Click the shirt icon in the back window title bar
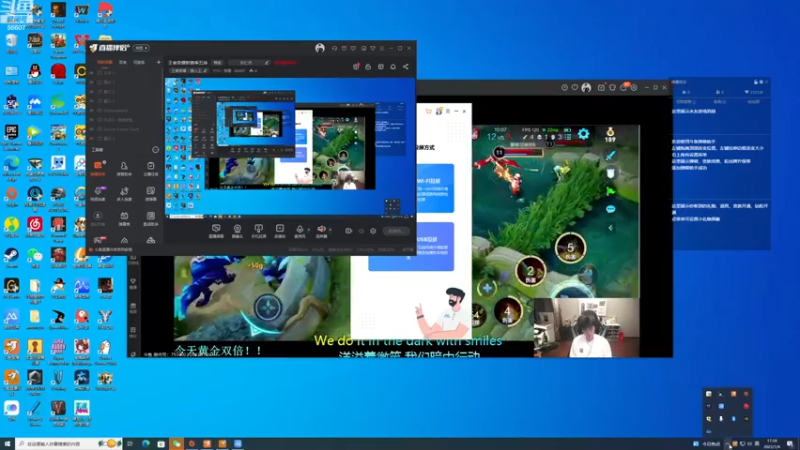Viewport: 800px width, 450px height. [x=612, y=88]
